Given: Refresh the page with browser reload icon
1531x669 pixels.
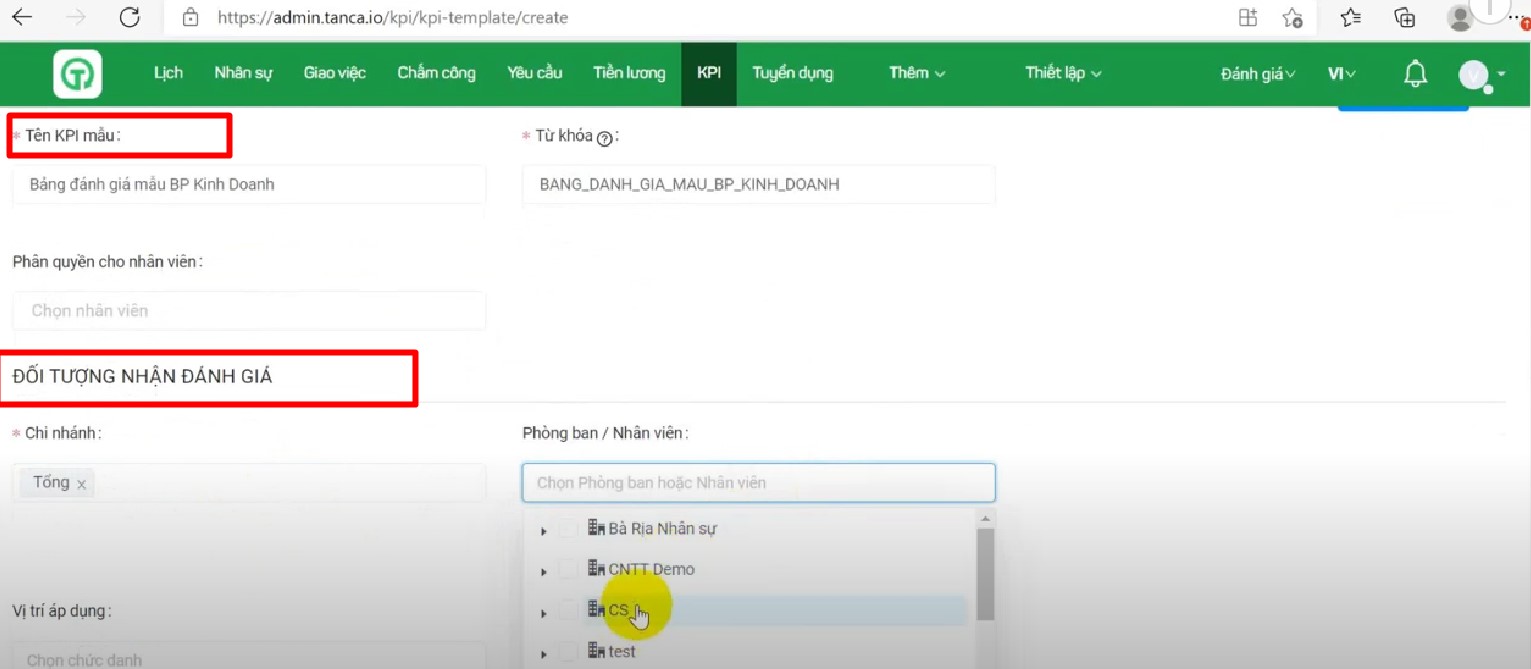Looking at the screenshot, I should [129, 17].
